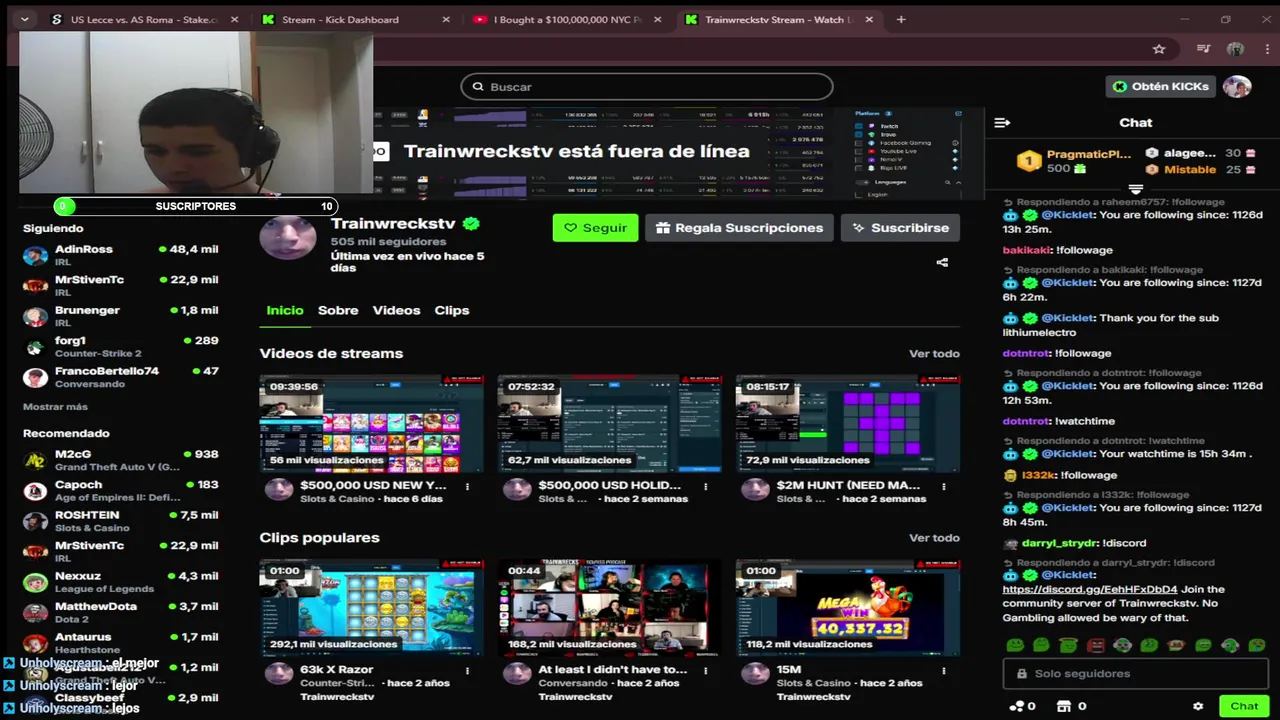
Task: Collapse the chat panel arrow icon
Action: [1002, 123]
